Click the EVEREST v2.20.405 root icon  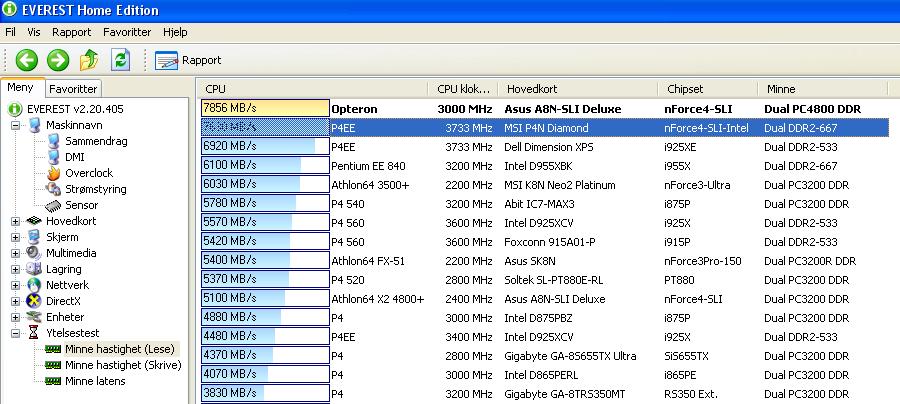15,109
